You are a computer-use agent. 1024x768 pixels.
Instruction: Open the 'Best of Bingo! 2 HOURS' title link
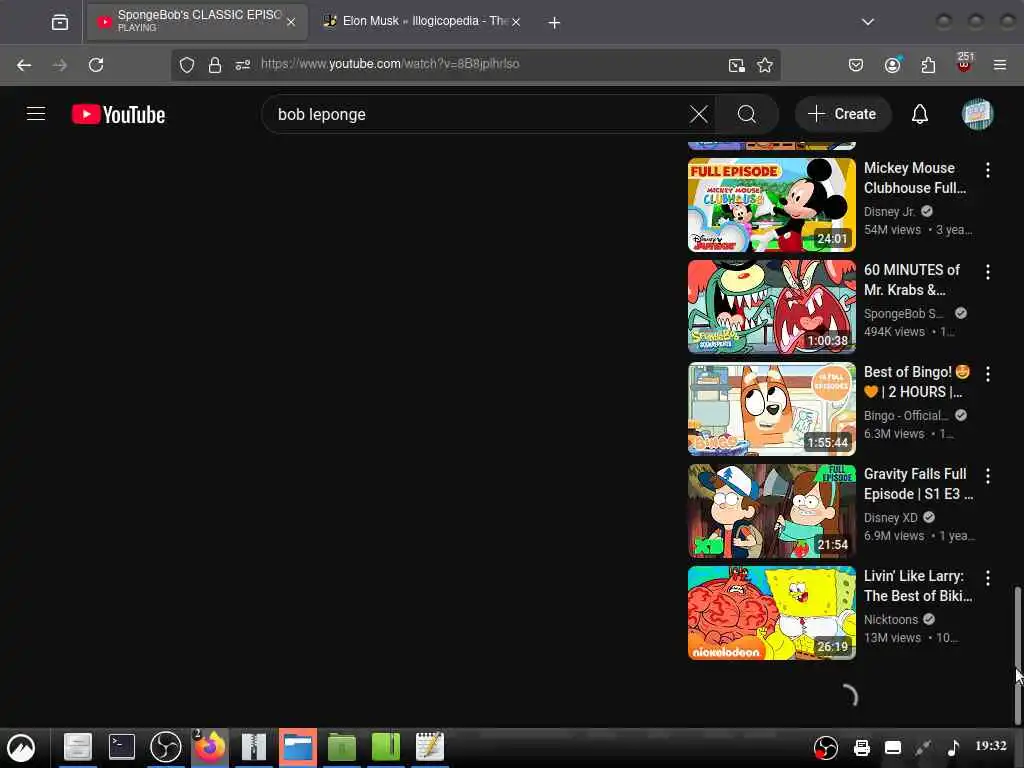(x=917, y=381)
